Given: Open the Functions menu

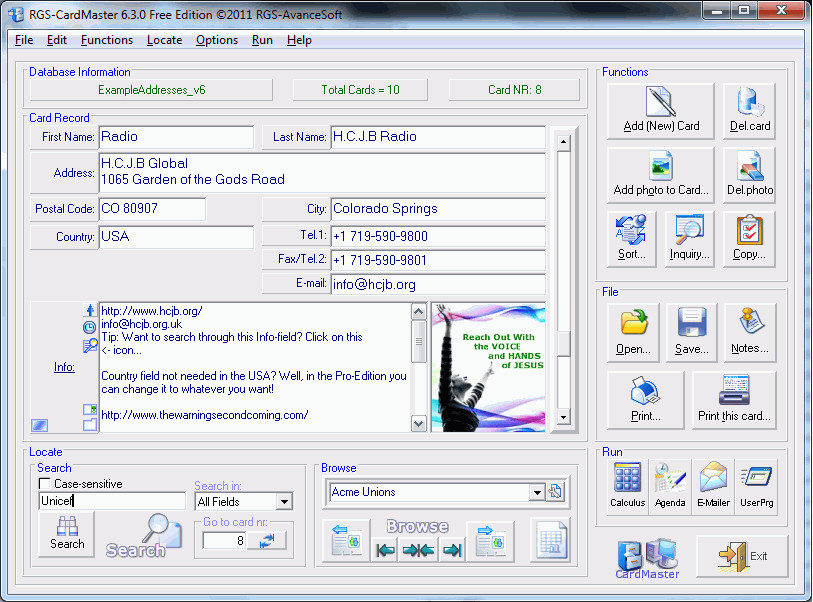Looking at the screenshot, I should (107, 40).
